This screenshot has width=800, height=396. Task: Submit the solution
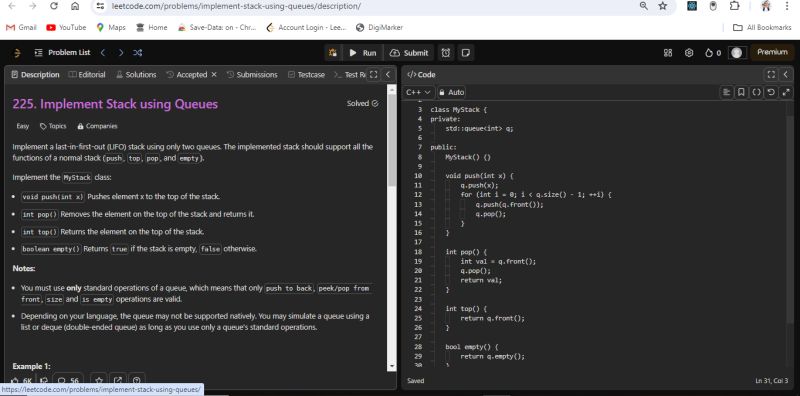point(409,53)
